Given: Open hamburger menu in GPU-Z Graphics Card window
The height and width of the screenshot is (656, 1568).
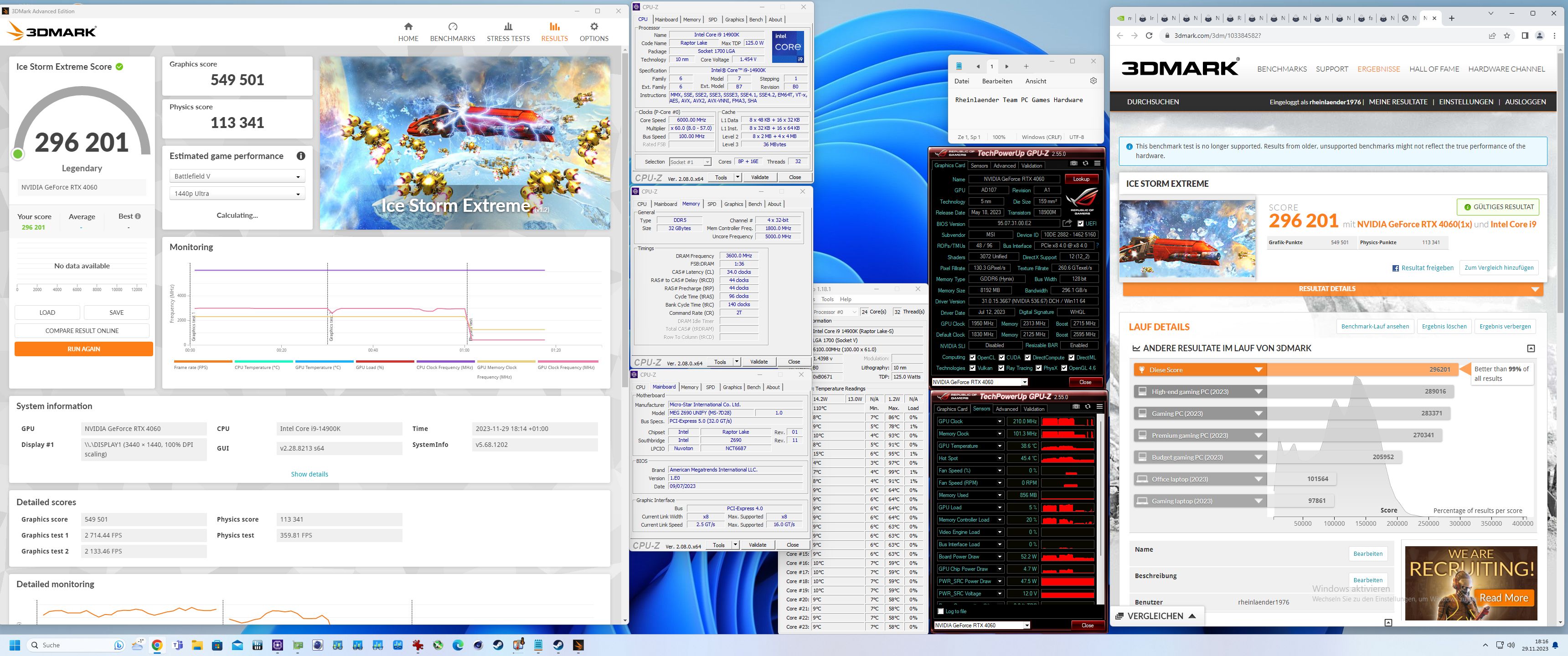Looking at the screenshot, I should pos(1097,163).
